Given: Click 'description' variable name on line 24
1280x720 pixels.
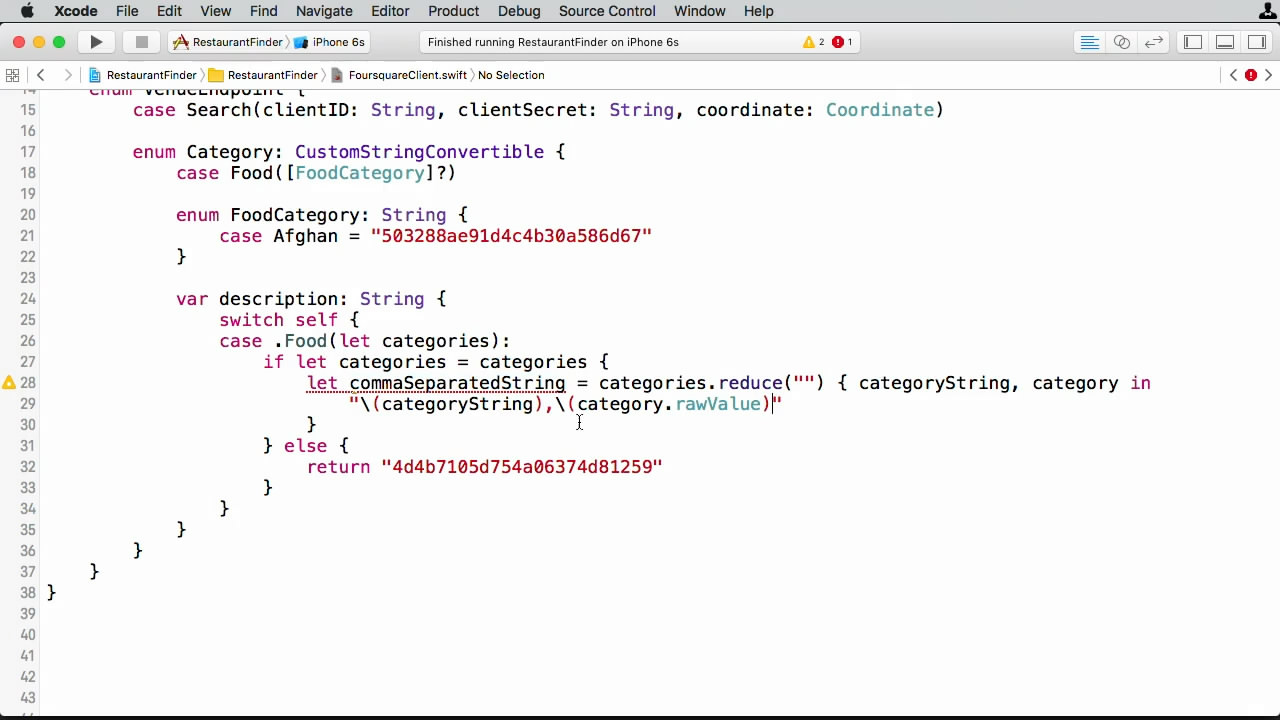Looking at the screenshot, I should pos(278,299).
